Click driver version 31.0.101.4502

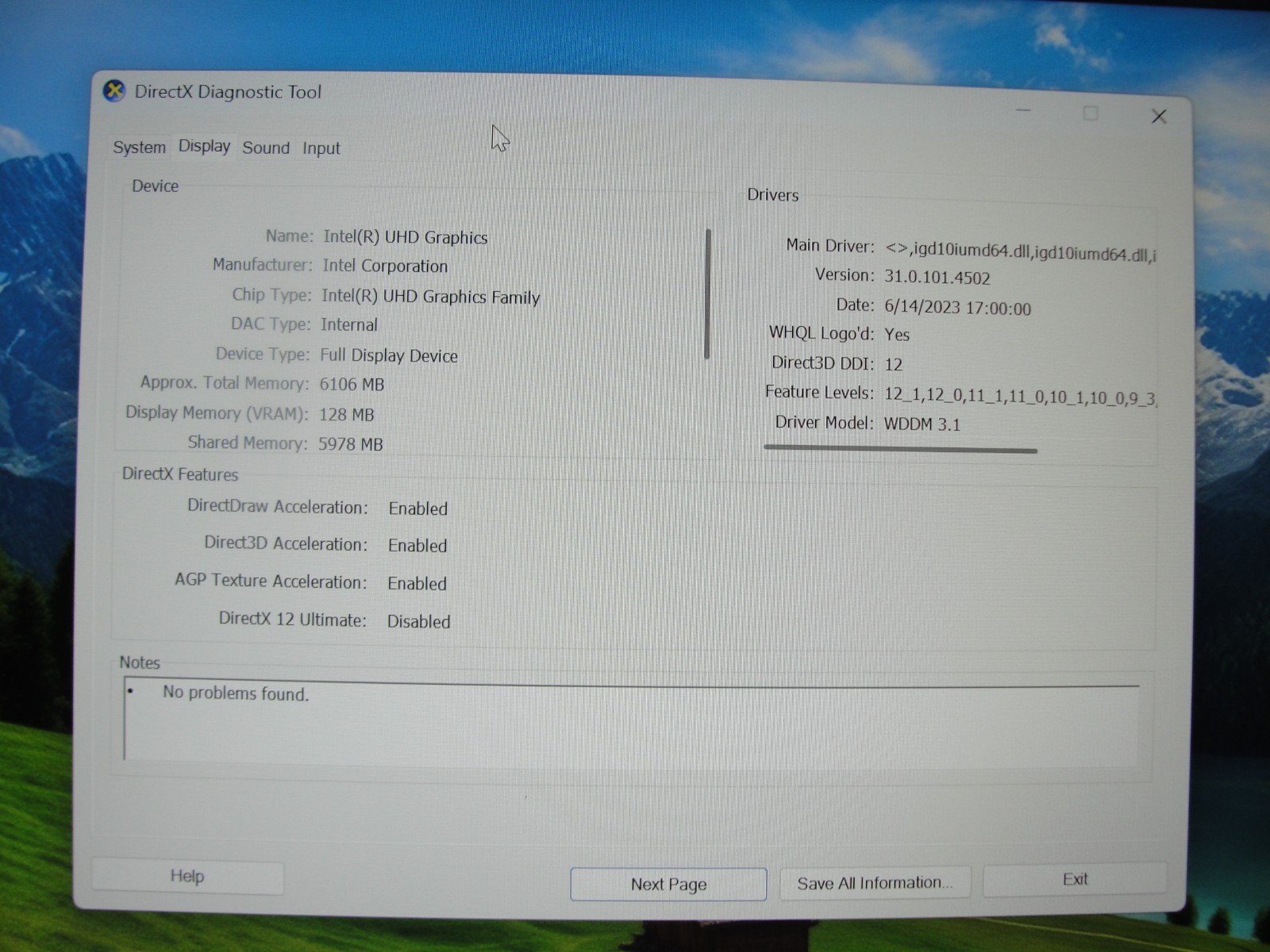(937, 278)
